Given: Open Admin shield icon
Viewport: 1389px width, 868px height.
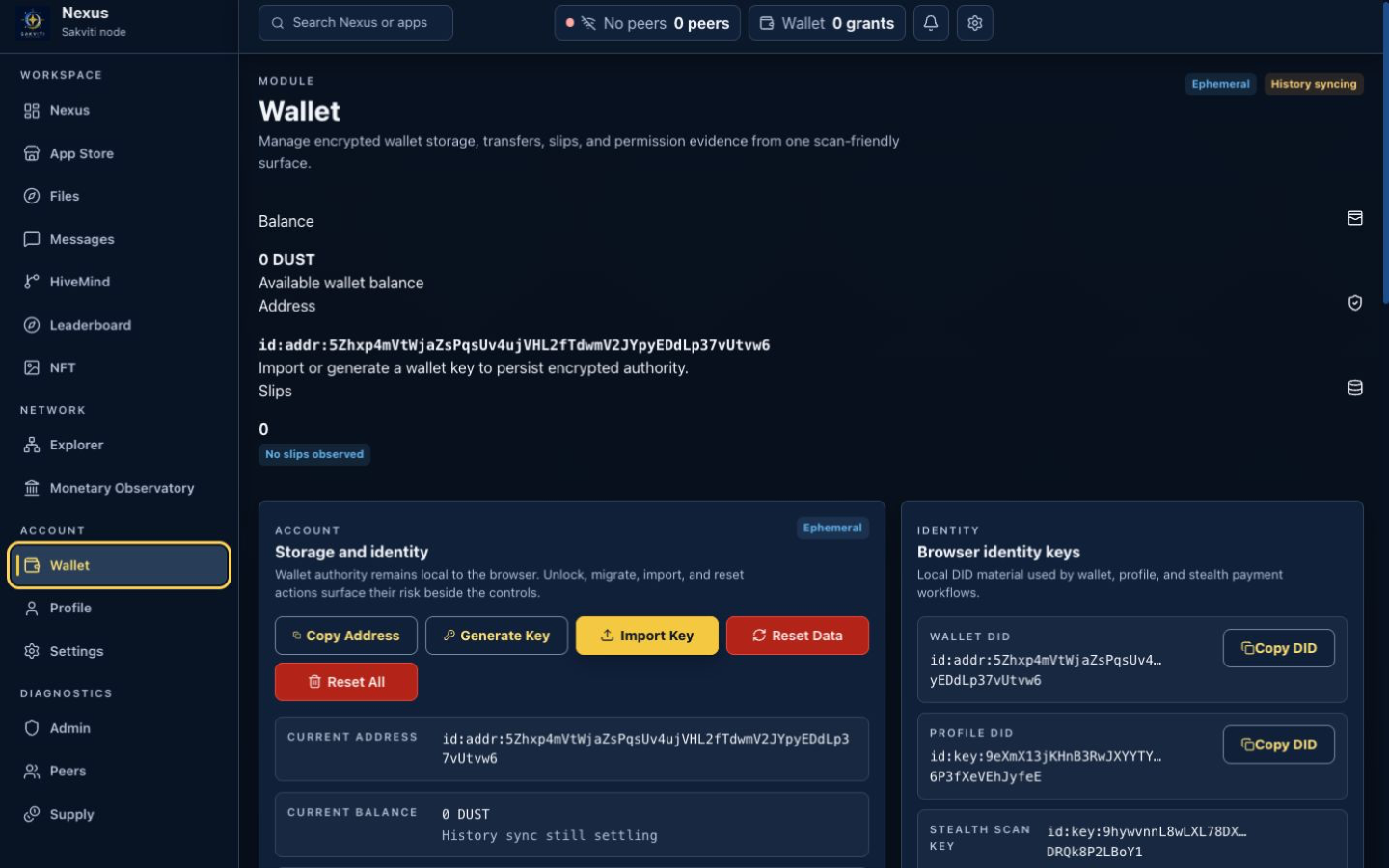Looking at the screenshot, I should 32,728.
